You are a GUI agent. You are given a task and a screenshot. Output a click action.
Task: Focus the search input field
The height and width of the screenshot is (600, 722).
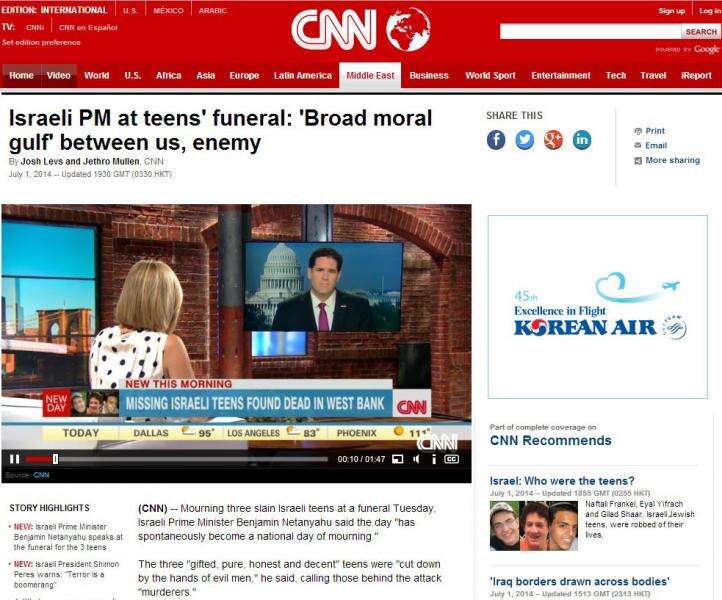click(x=591, y=32)
